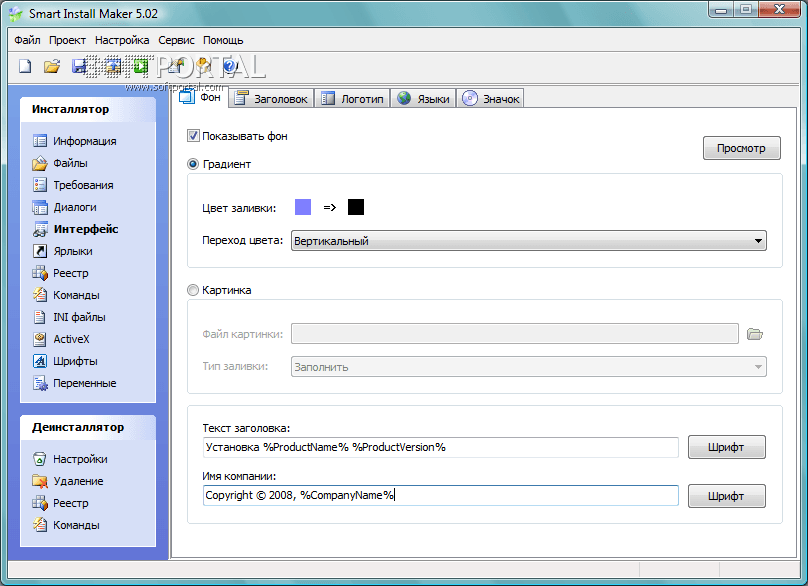Viewport: 808px width, 586px height.
Task: Click the Информация icon in sidebar
Action: (40, 141)
